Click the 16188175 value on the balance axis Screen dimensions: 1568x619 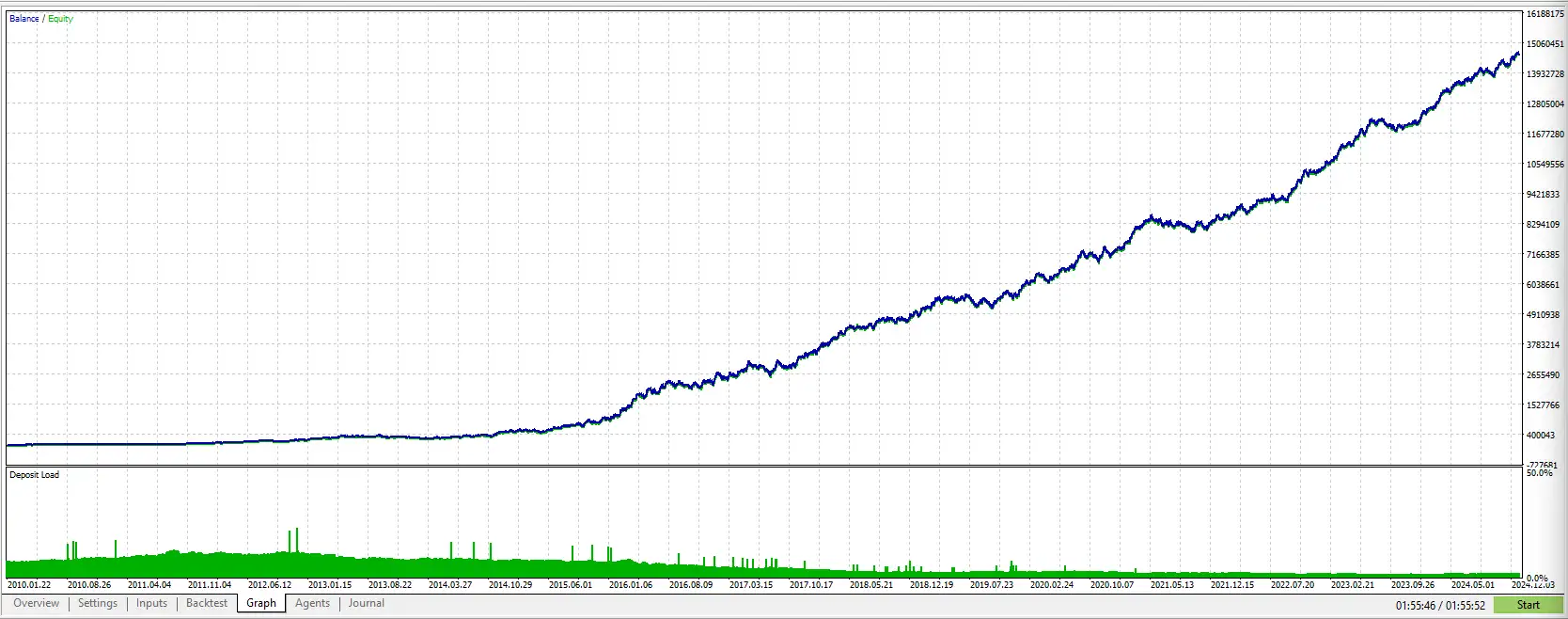1544,14
